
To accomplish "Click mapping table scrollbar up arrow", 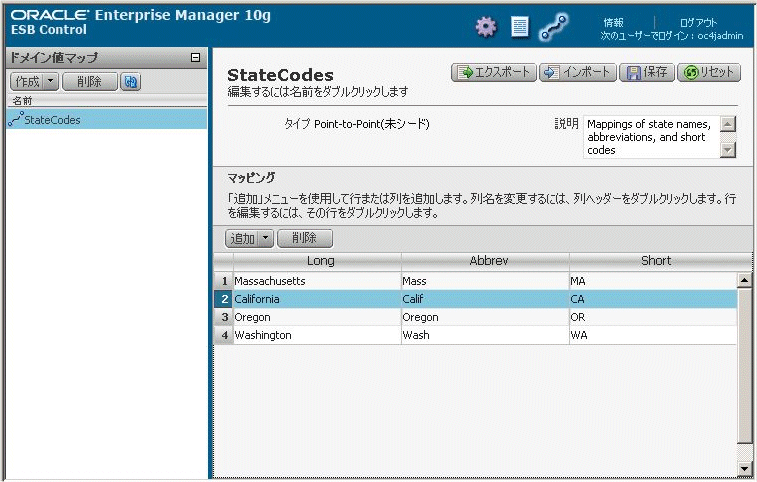I will (744, 280).
